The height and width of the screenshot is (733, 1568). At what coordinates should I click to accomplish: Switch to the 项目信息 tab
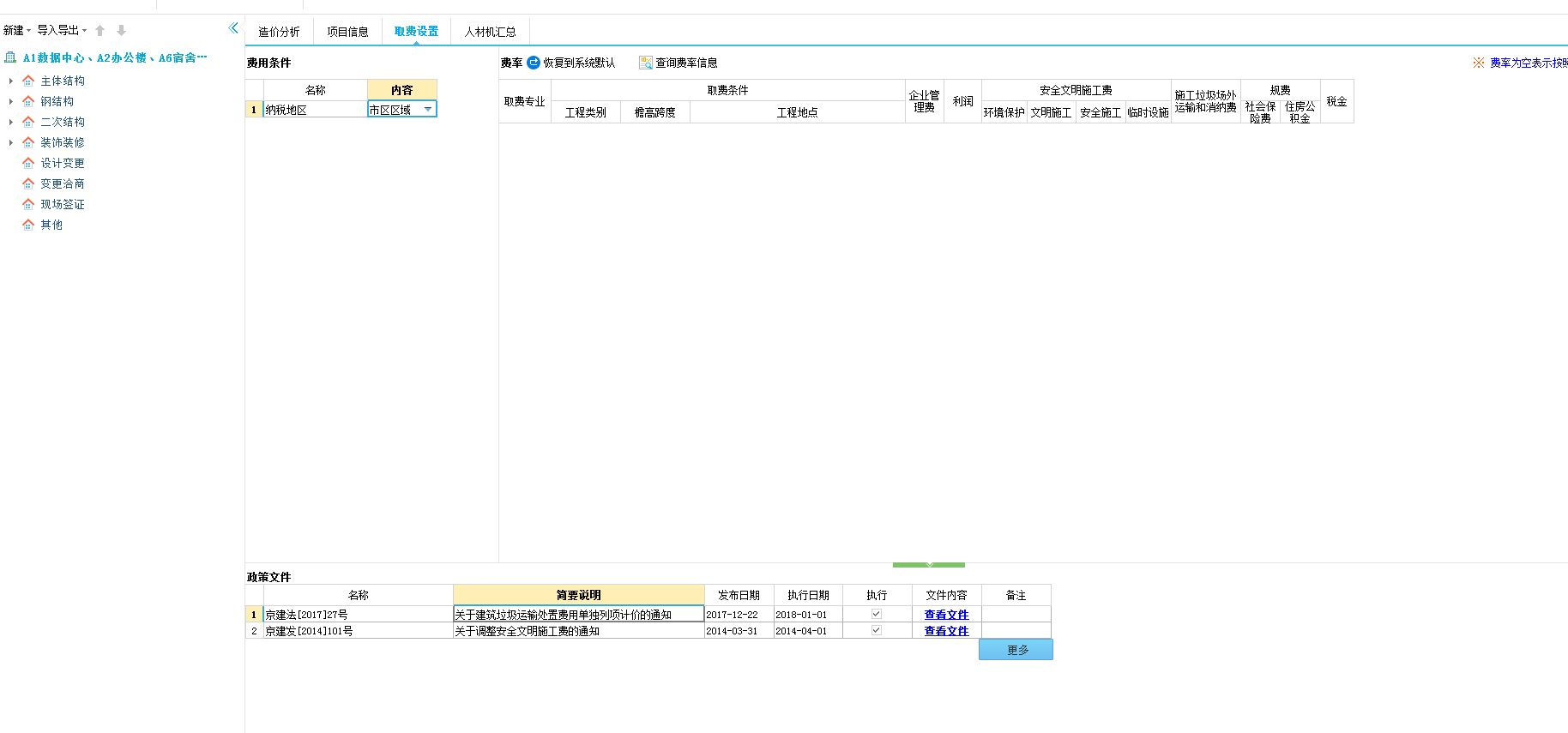pyautogui.click(x=347, y=32)
